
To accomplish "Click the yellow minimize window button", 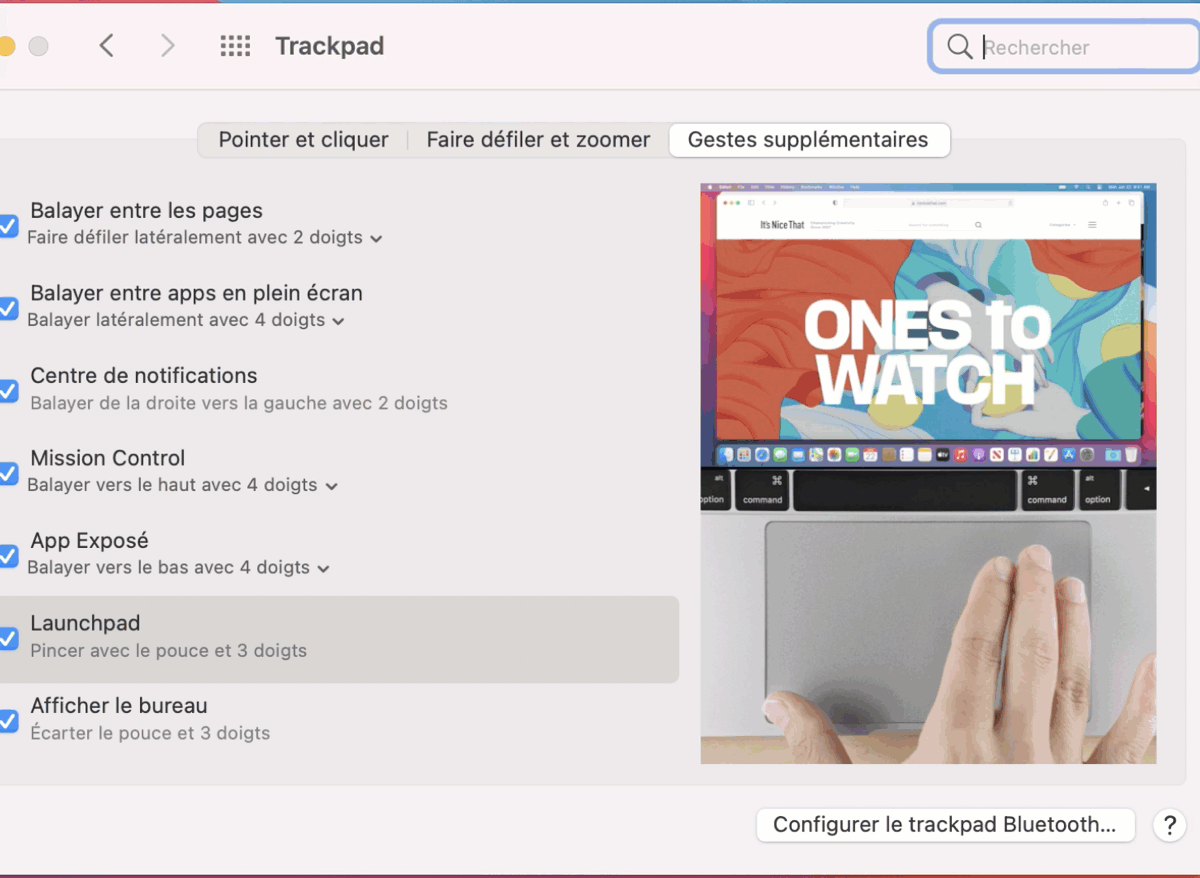I will click(5, 46).
